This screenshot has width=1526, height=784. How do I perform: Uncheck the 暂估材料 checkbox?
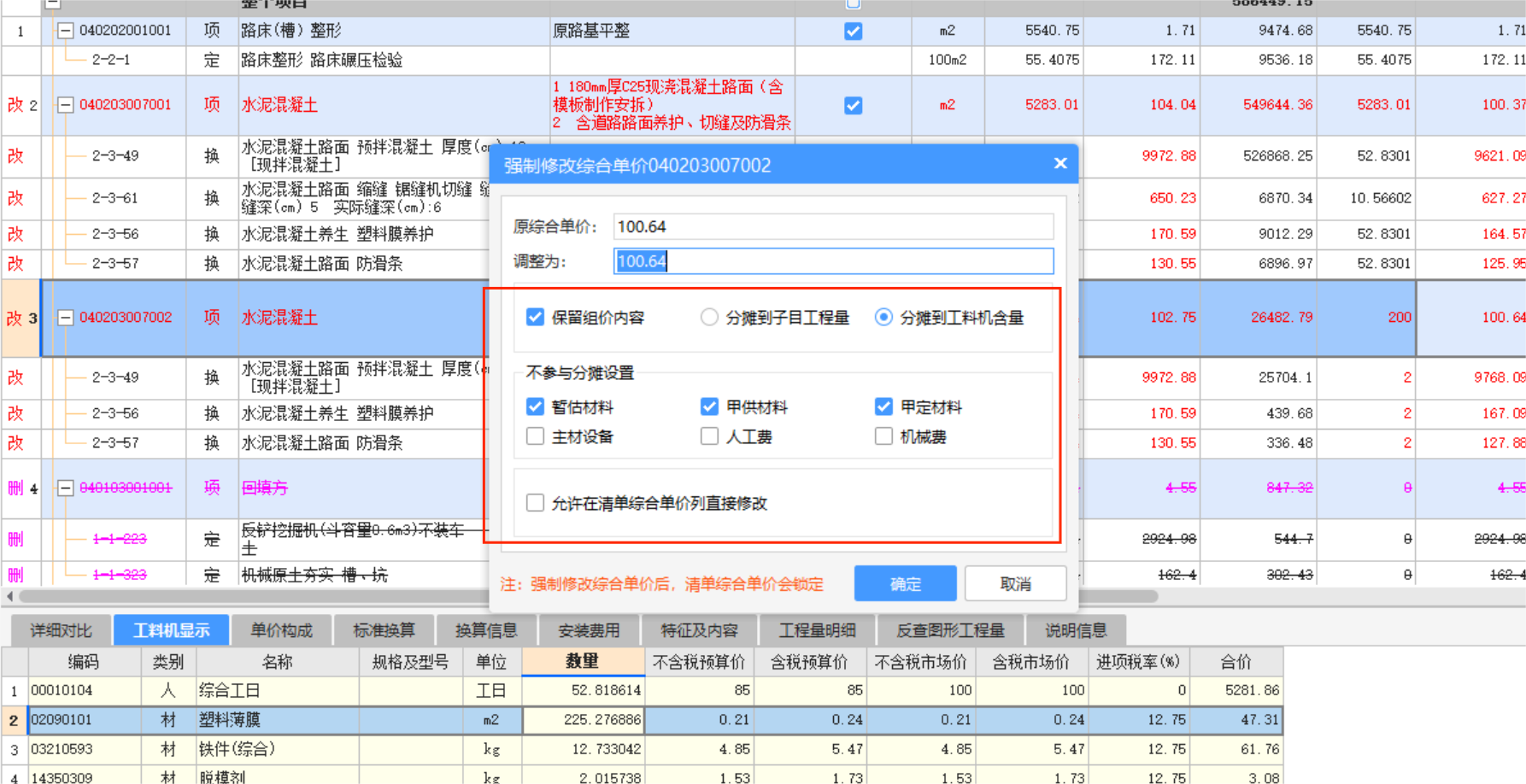pos(536,407)
